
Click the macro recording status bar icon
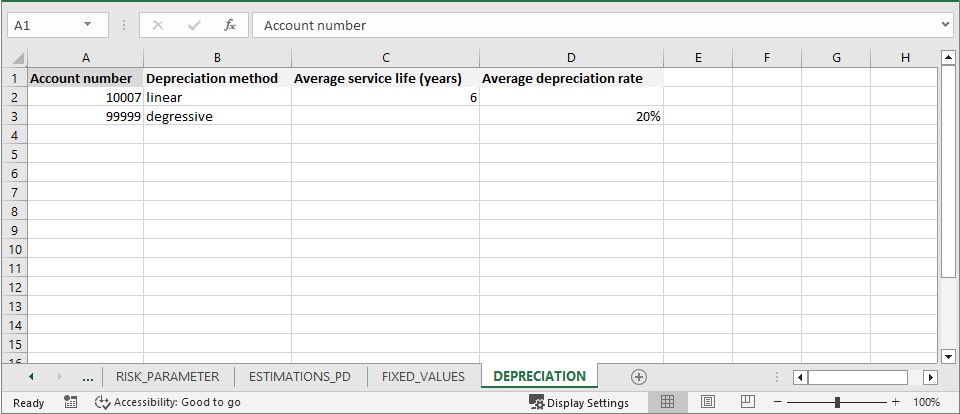pyautogui.click(x=70, y=402)
